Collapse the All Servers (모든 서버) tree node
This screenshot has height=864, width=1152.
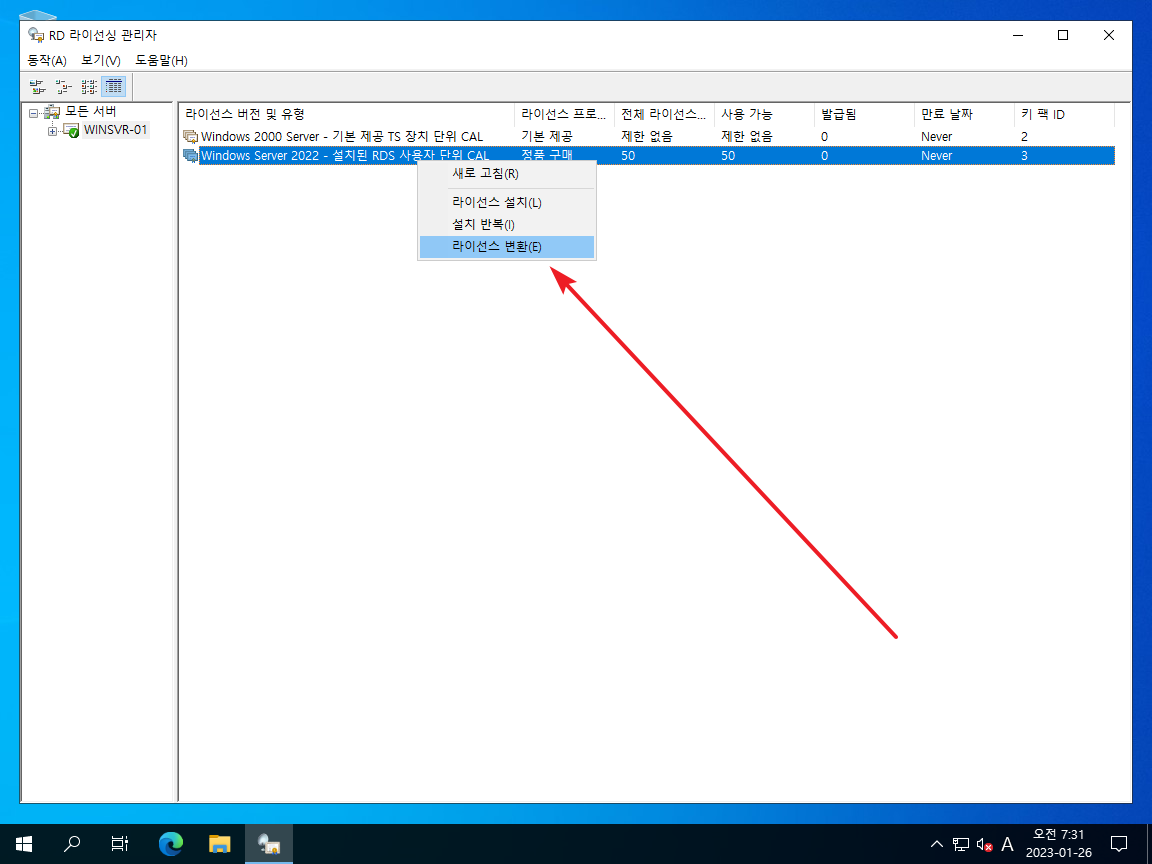[33, 112]
